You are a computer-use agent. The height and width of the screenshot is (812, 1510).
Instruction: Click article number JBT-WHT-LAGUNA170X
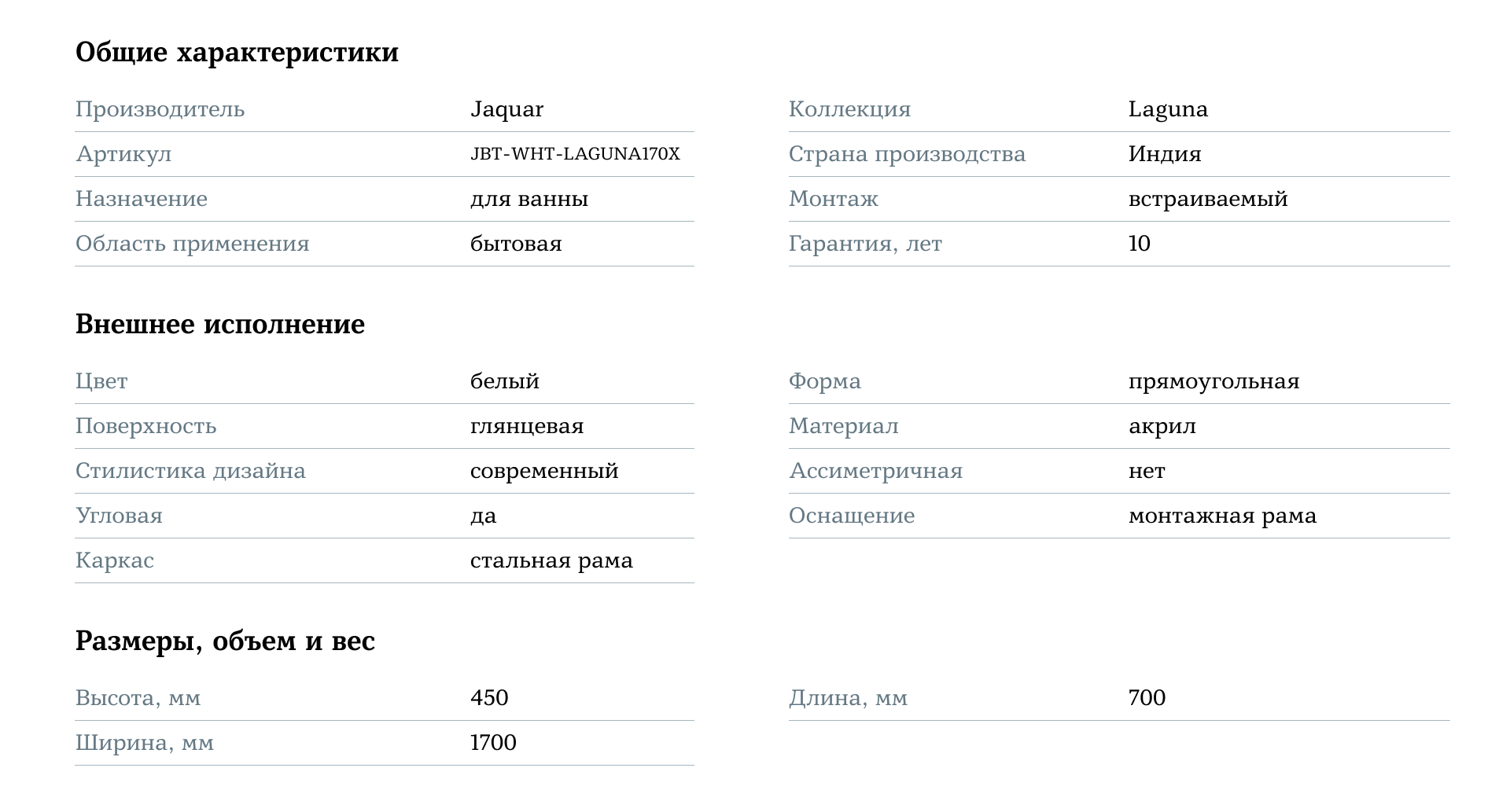[575, 154]
